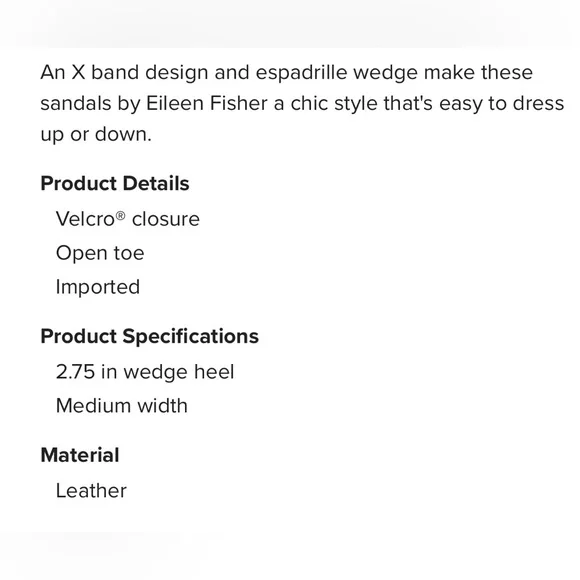Select the Leather material entry
This screenshot has height=580, width=580.
point(91,491)
